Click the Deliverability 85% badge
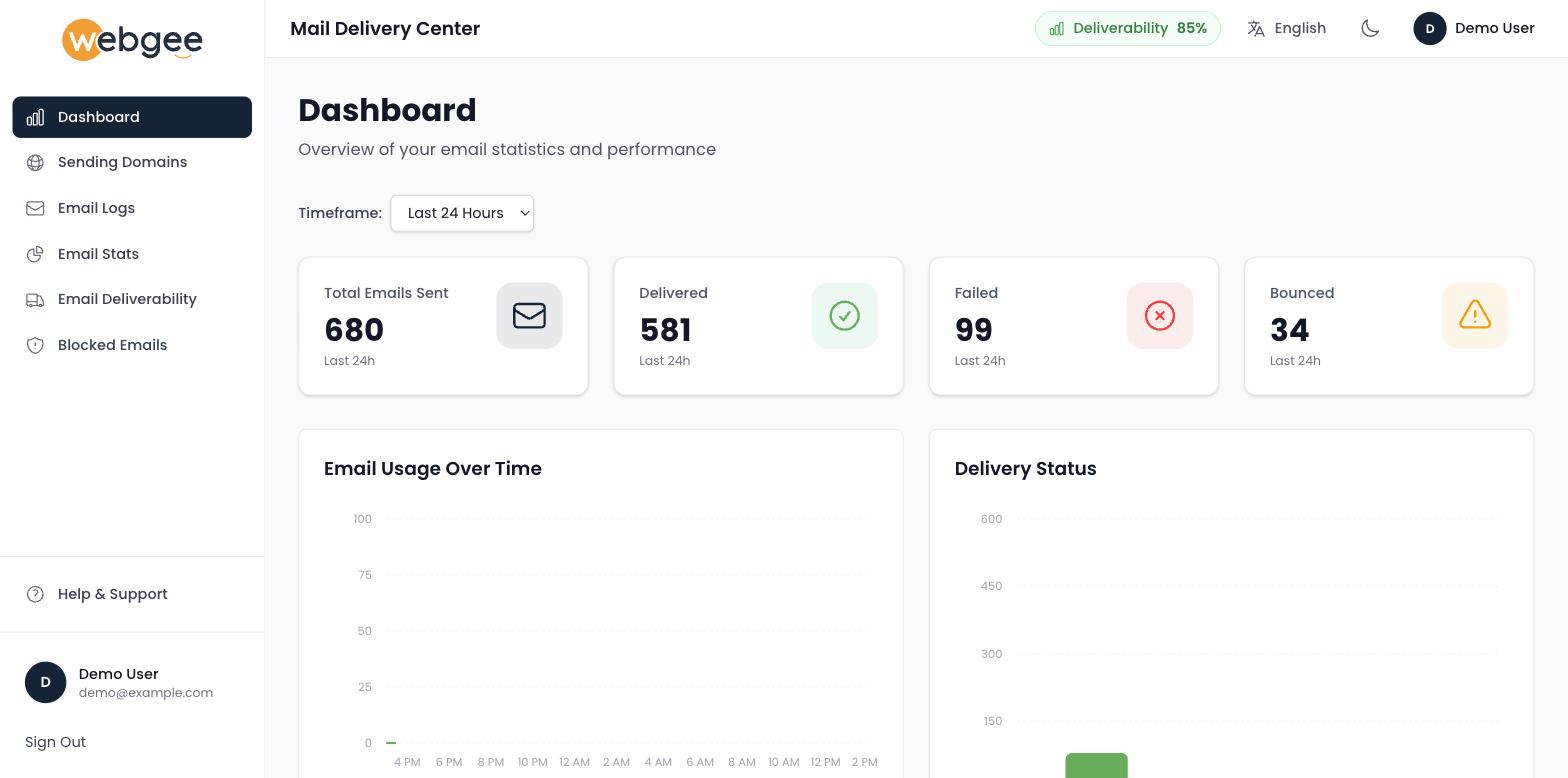Viewport: 1568px width, 778px height. (x=1128, y=28)
